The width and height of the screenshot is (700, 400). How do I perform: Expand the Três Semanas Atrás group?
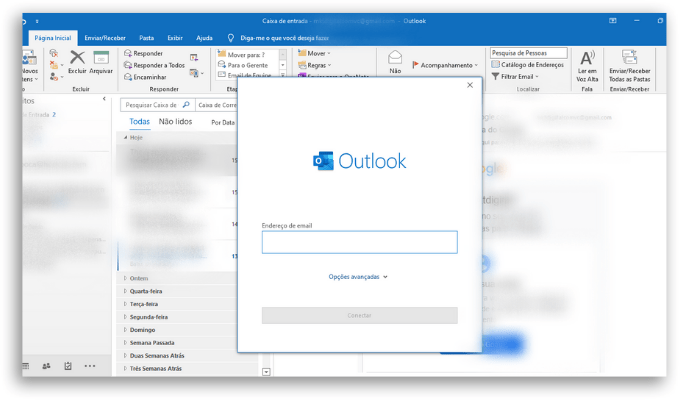[x=125, y=369]
